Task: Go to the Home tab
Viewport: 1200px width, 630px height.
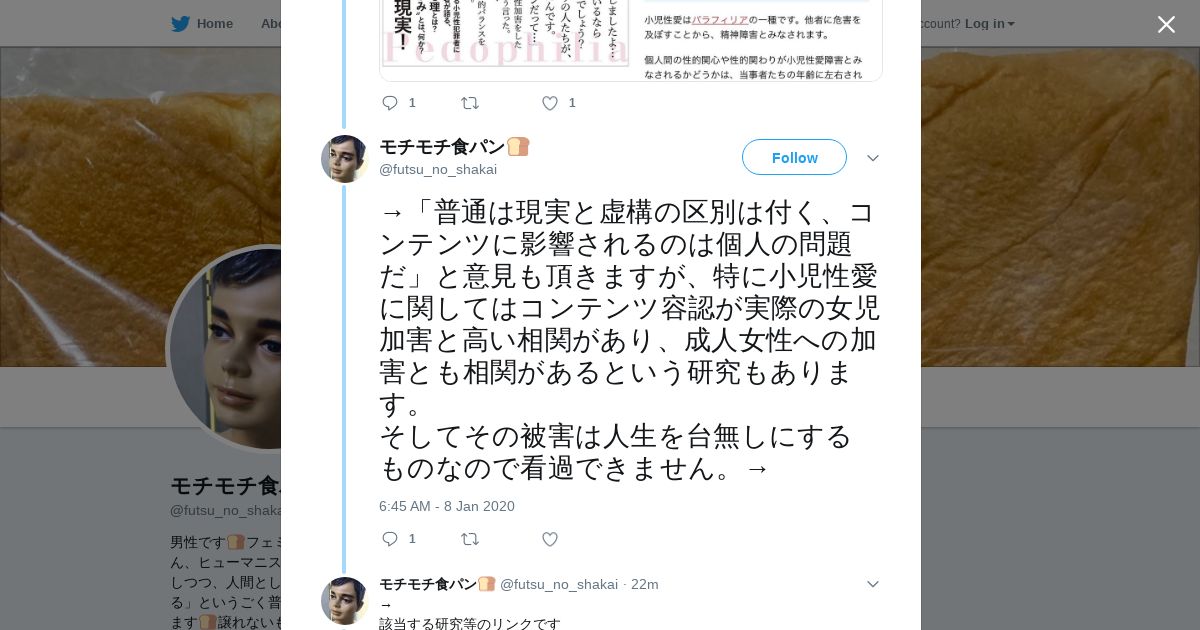Action: click(202, 24)
